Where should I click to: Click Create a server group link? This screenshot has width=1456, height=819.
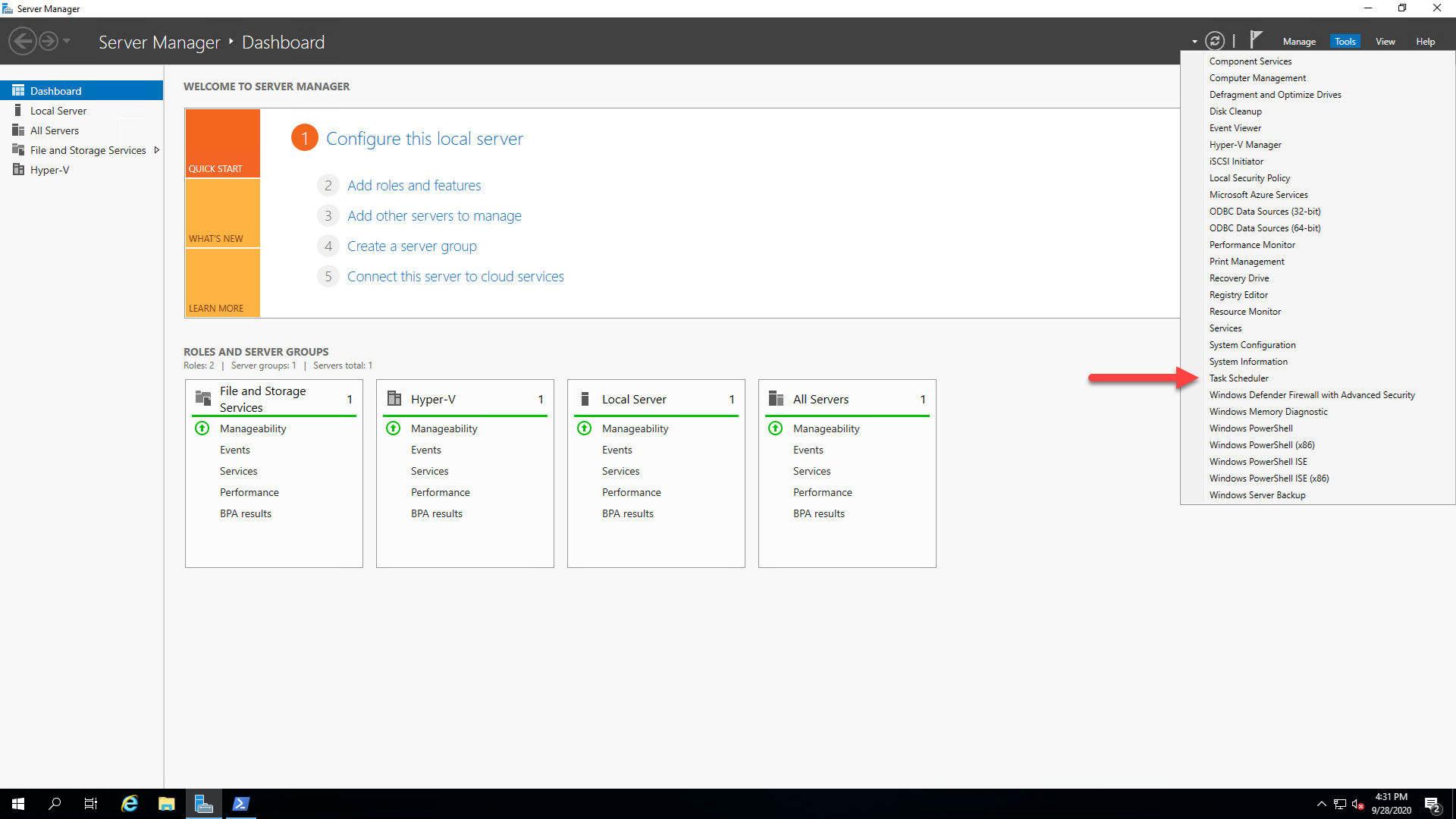pos(412,246)
